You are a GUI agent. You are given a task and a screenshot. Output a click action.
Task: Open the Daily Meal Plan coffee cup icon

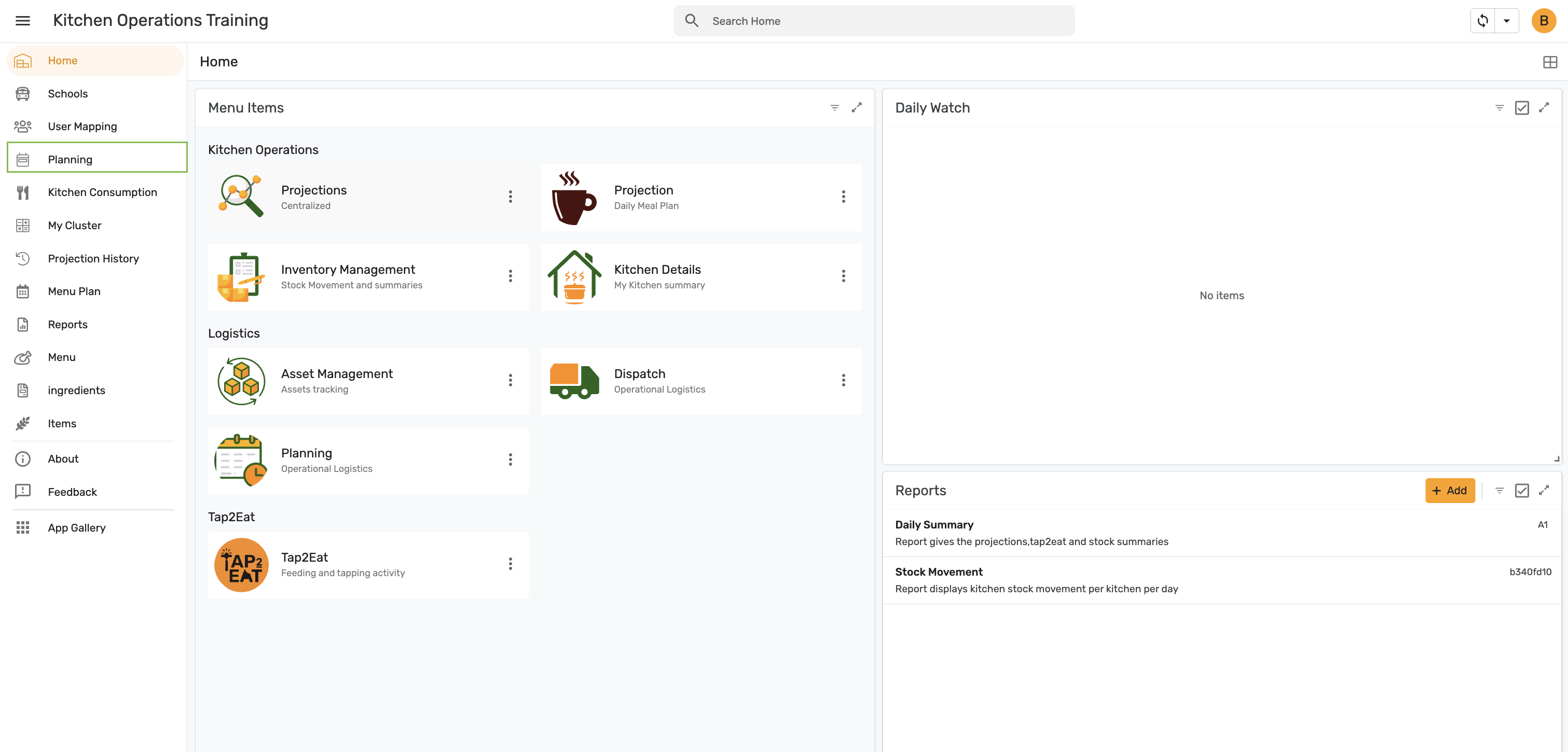point(573,198)
